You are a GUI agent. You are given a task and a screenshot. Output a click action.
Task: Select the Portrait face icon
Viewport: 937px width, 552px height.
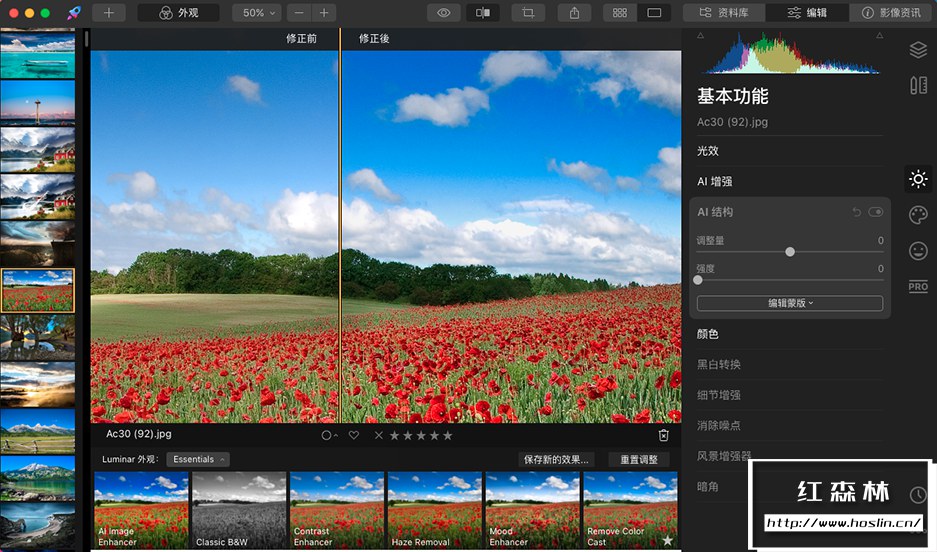(918, 250)
